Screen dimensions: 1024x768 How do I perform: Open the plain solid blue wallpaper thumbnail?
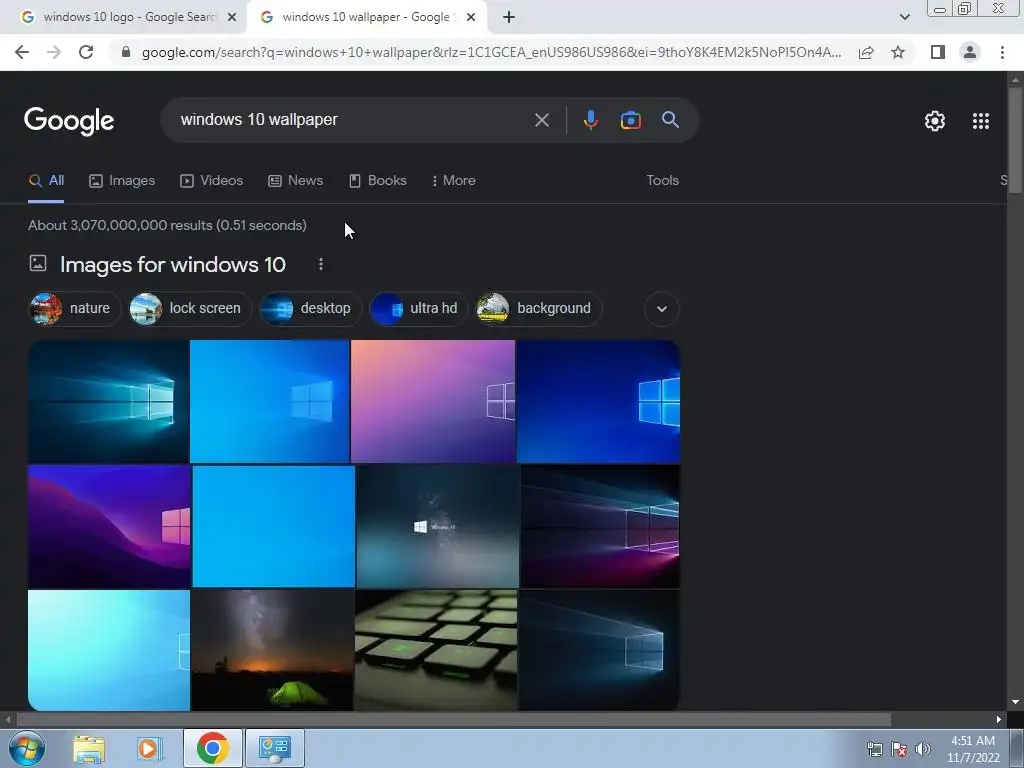pos(274,526)
